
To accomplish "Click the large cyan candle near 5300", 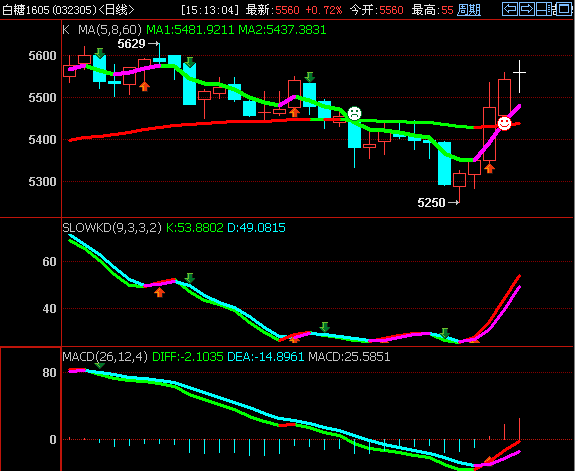I will [445, 163].
